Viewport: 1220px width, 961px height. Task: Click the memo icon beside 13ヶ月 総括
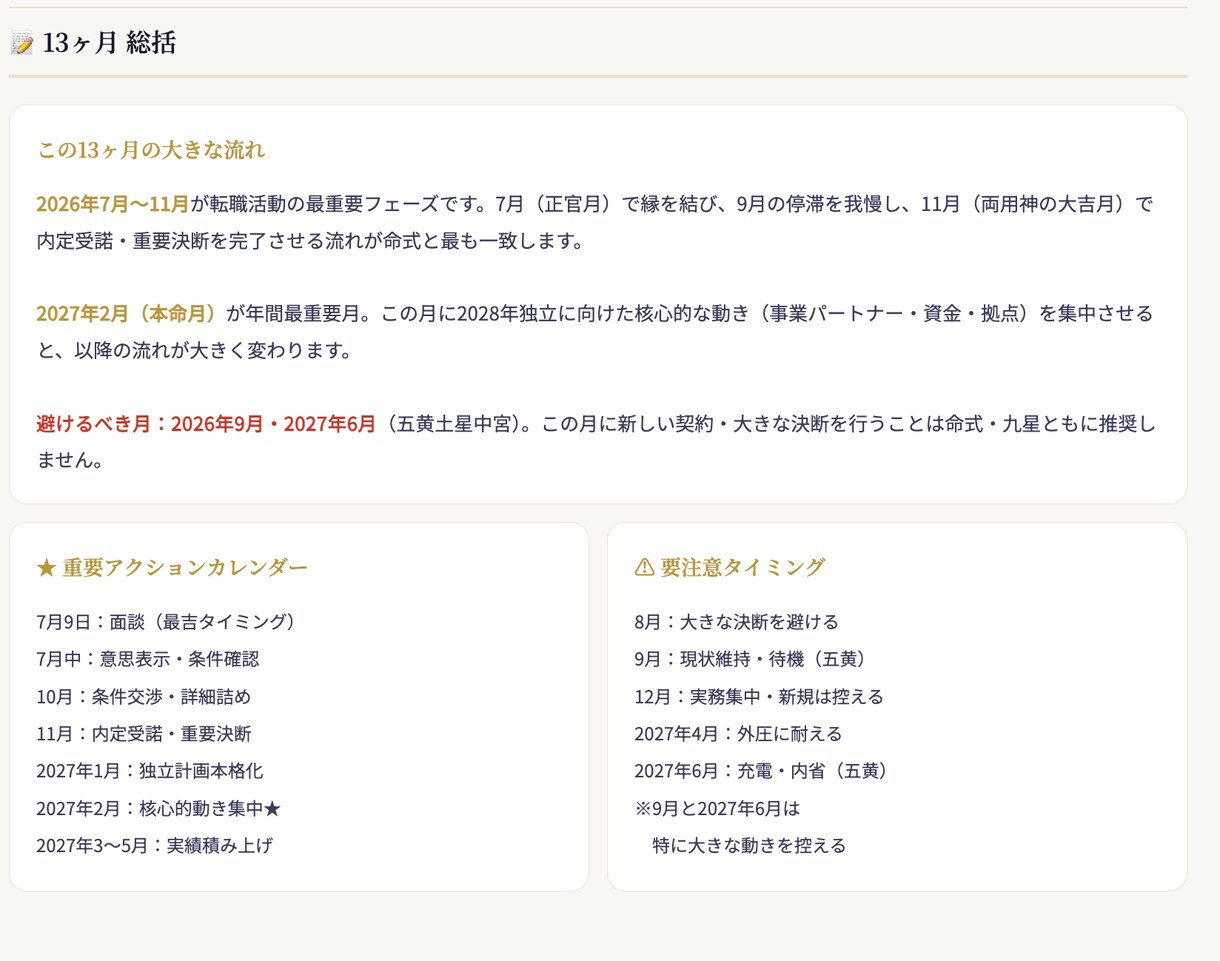point(22,43)
